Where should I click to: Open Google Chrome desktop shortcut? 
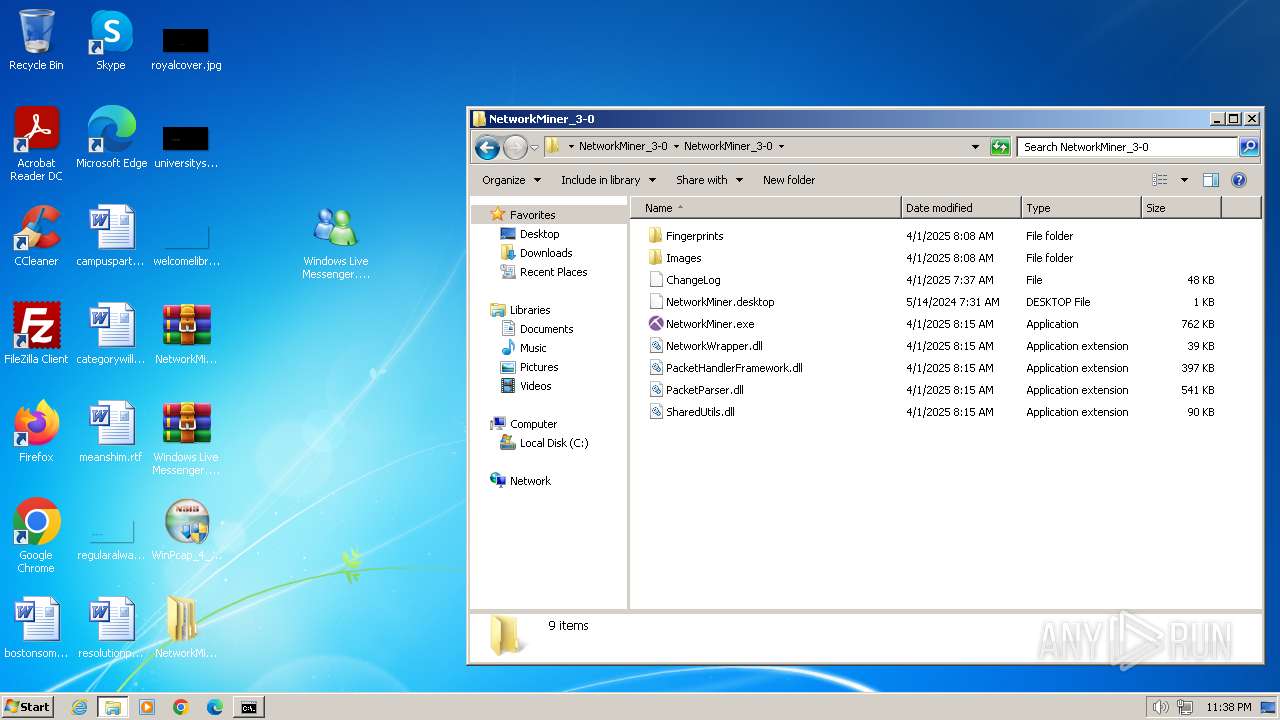(x=36, y=536)
